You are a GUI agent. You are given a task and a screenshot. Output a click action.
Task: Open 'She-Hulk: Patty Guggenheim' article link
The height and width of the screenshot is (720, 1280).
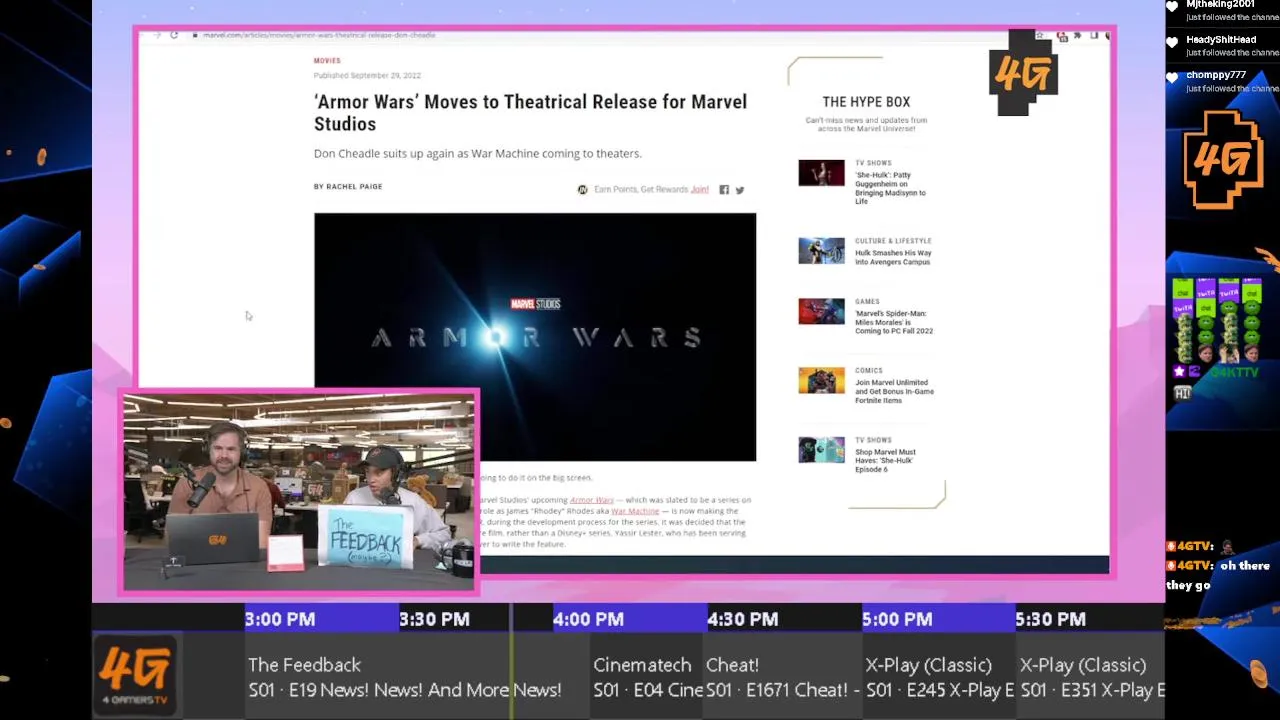(890, 188)
